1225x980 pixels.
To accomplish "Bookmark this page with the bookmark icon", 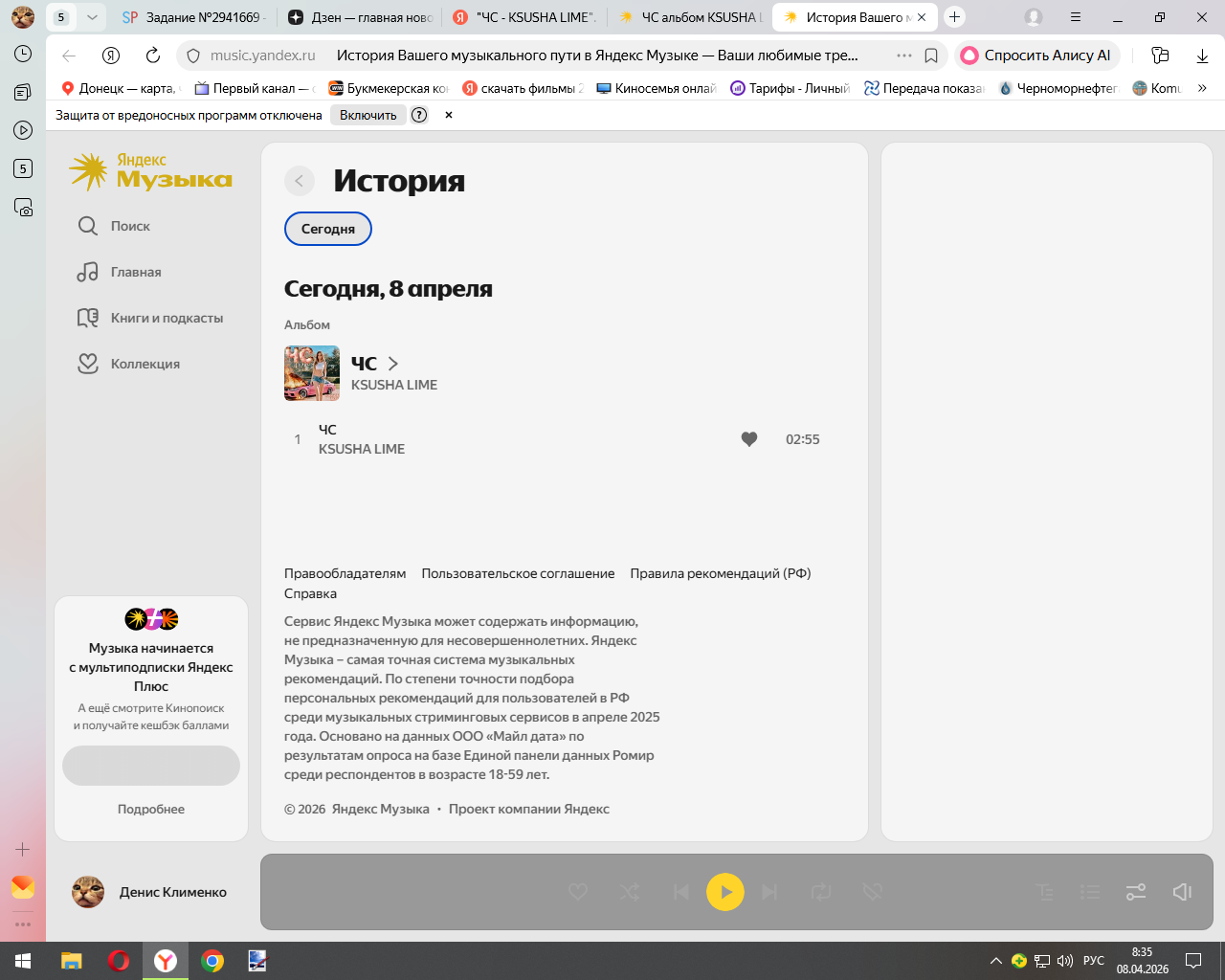I will tap(931, 56).
